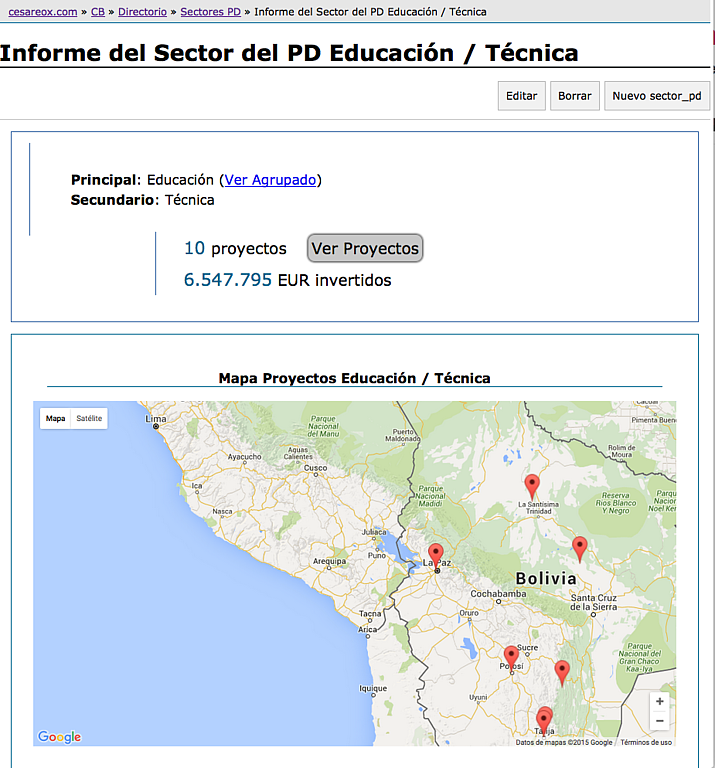The height and width of the screenshot is (768, 715).
Task: Open the Directorio breadcrumb link
Action: (143, 12)
